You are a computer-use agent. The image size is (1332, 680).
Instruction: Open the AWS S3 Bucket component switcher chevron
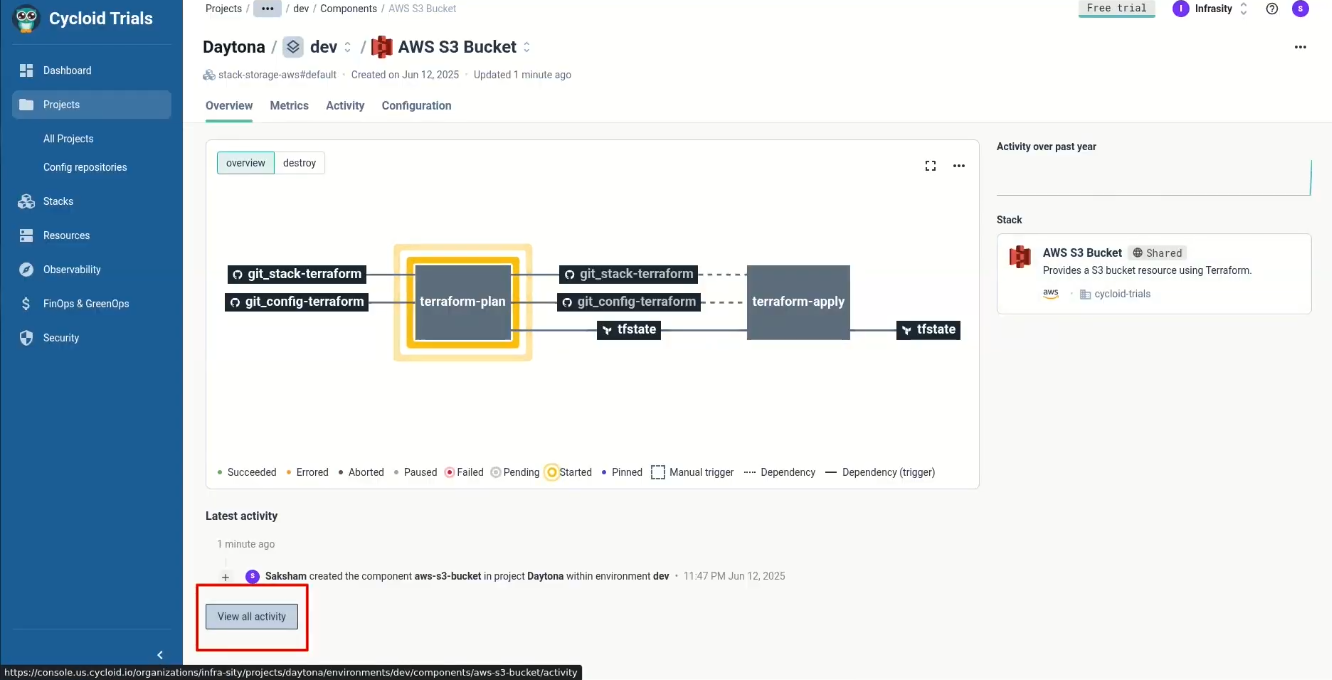(x=527, y=47)
